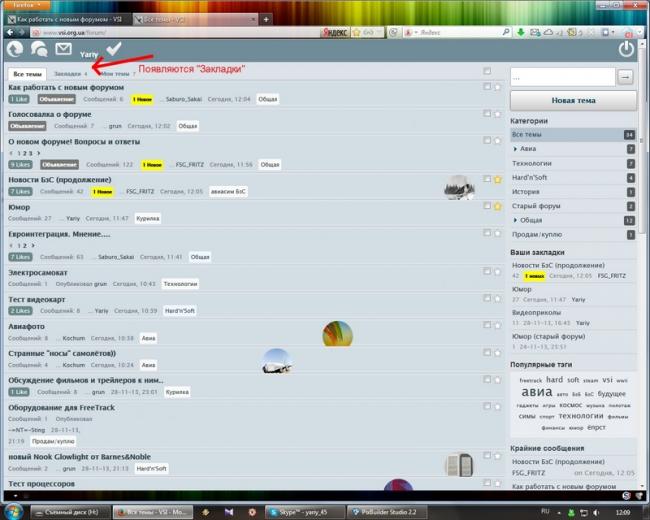The image size is (650, 520).
Task: Click the Новая тема button
Action: pyautogui.click(x=573, y=100)
